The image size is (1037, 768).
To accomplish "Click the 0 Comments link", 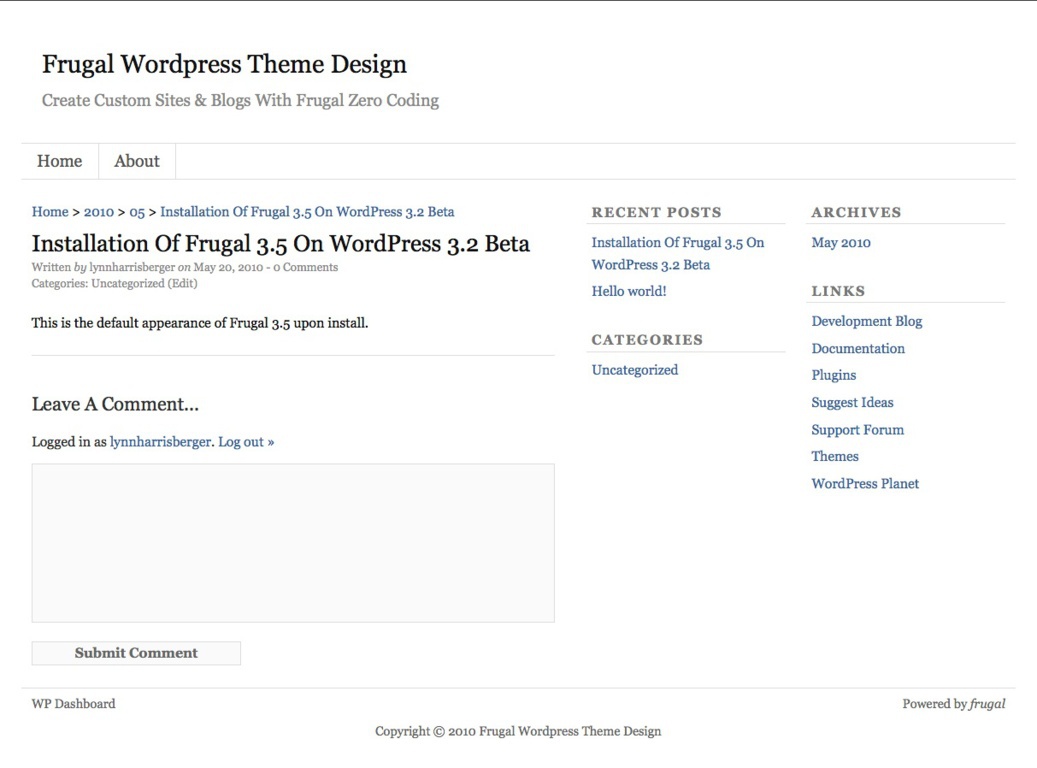I will point(306,267).
